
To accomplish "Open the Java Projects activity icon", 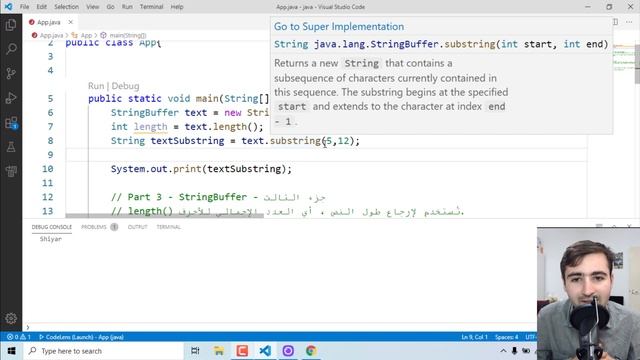I will pos(11,171).
